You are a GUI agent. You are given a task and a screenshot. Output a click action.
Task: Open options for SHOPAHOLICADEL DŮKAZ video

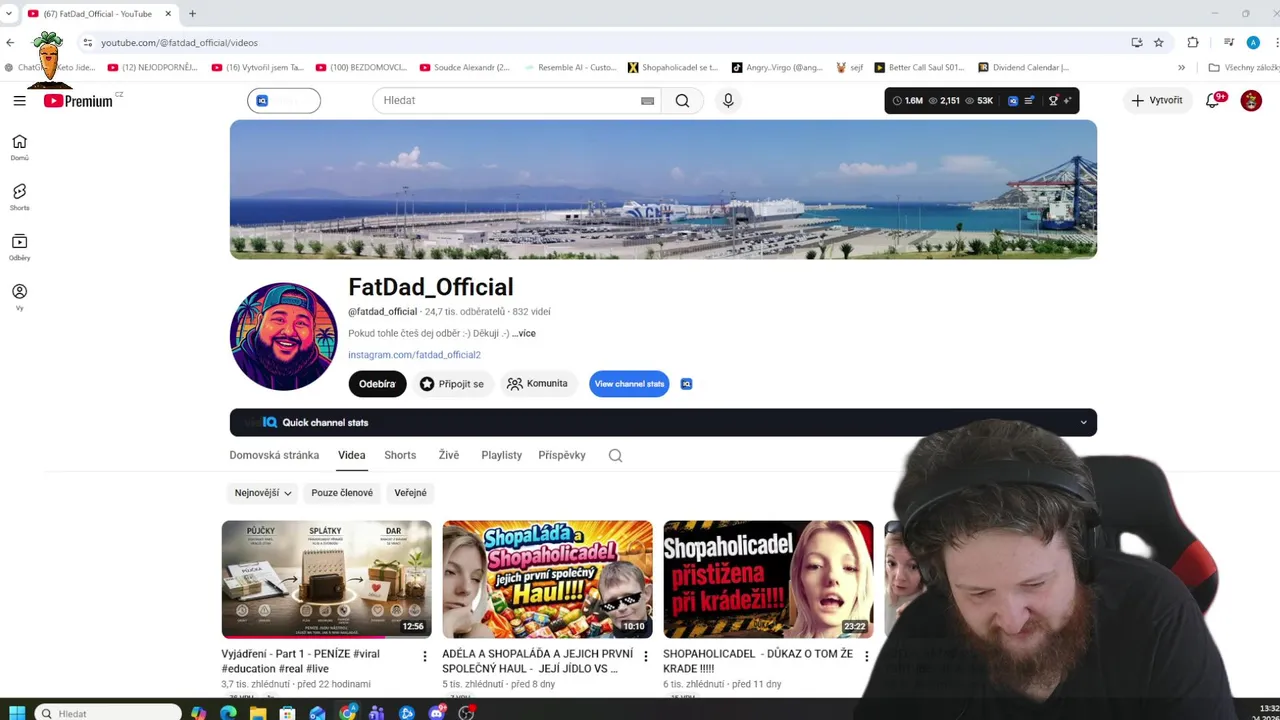(867, 657)
